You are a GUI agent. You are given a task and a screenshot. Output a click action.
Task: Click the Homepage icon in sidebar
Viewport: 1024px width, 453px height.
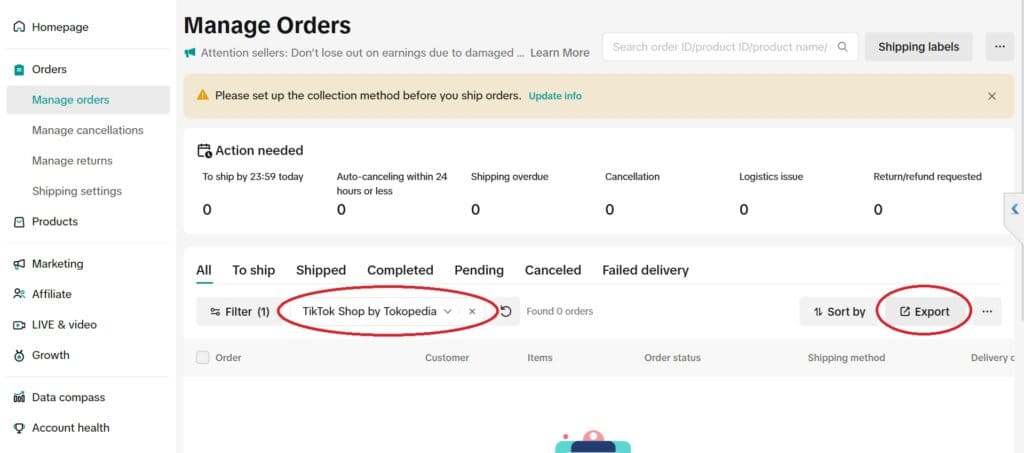(x=19, y=27)
